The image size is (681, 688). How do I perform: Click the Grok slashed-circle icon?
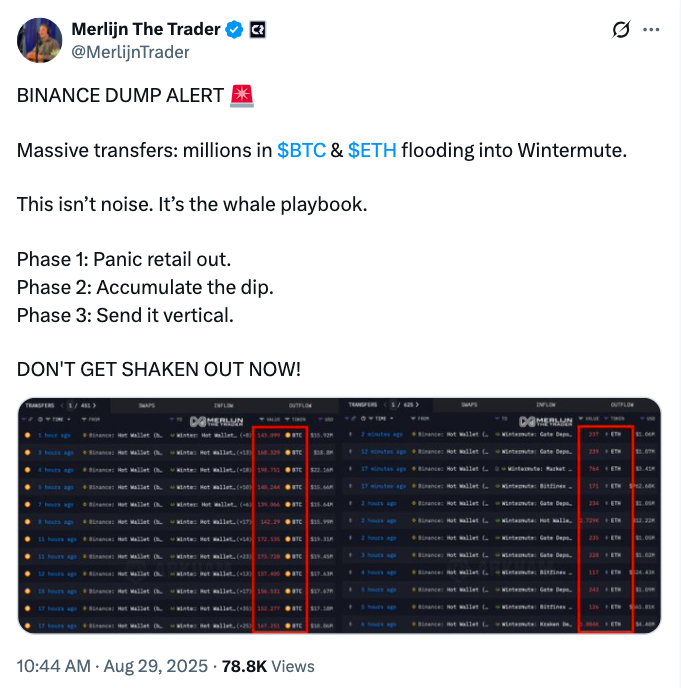click(621, 30)
